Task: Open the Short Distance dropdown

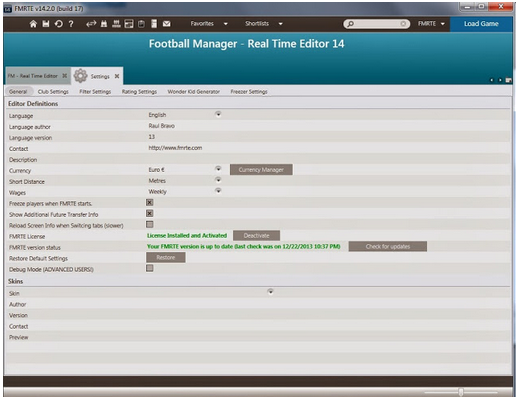Action: click(x=218, y=180)
